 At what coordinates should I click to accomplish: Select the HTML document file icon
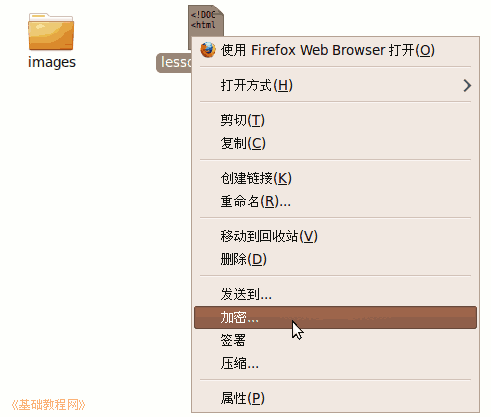point(206,21)
